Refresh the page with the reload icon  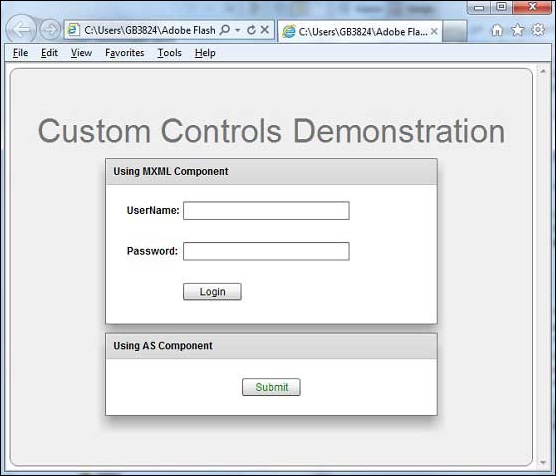click(251, 30)
